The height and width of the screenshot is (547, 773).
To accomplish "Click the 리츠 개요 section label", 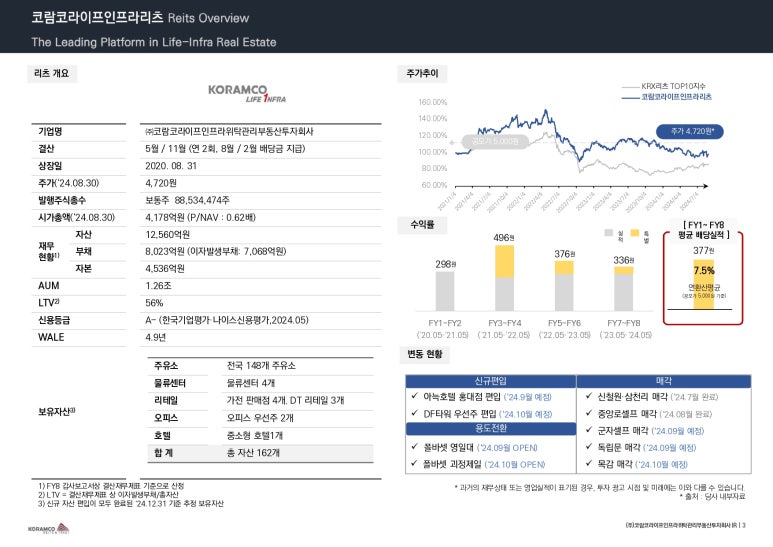I will (52, 73).
